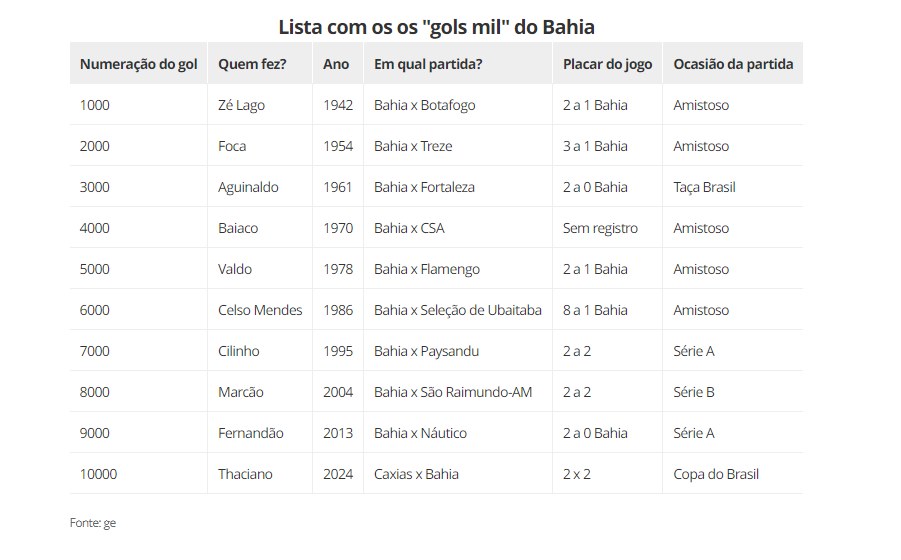Click the scorer name Fernandão
This screenshot has width=901, height=560.
251,433
